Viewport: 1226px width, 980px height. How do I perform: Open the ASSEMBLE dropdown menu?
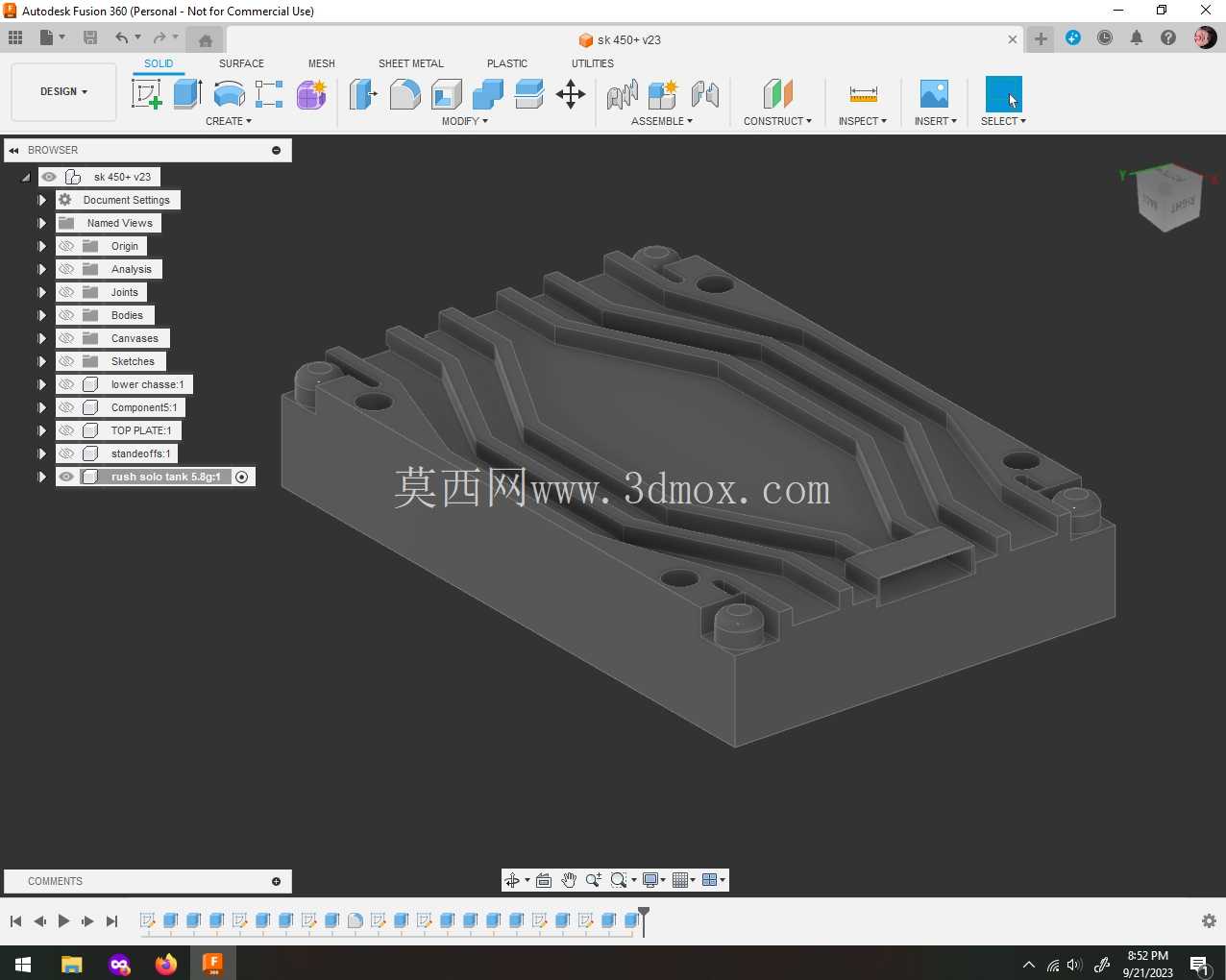tap(662, 121)
